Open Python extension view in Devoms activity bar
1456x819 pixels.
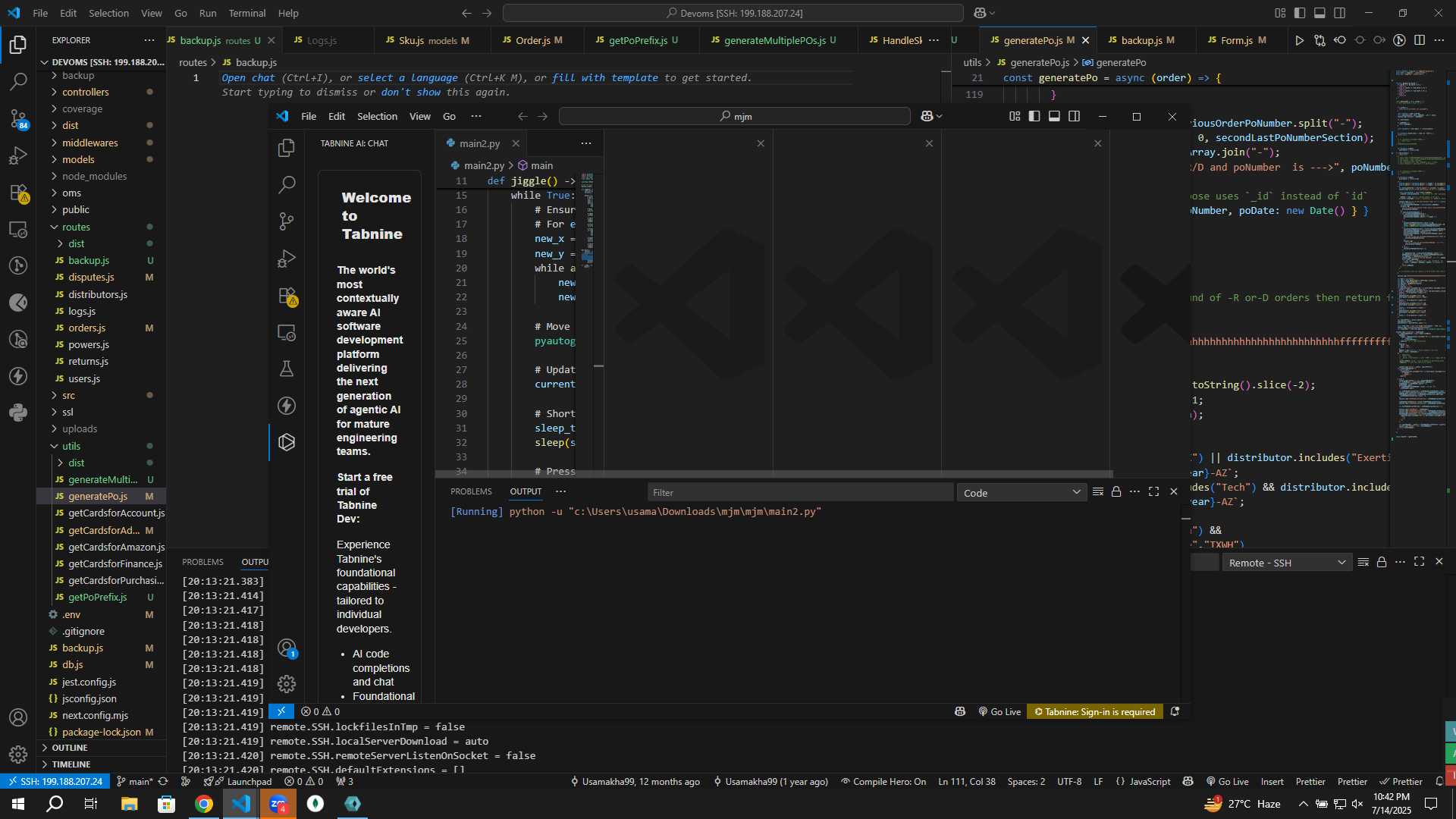click(18, 413)
